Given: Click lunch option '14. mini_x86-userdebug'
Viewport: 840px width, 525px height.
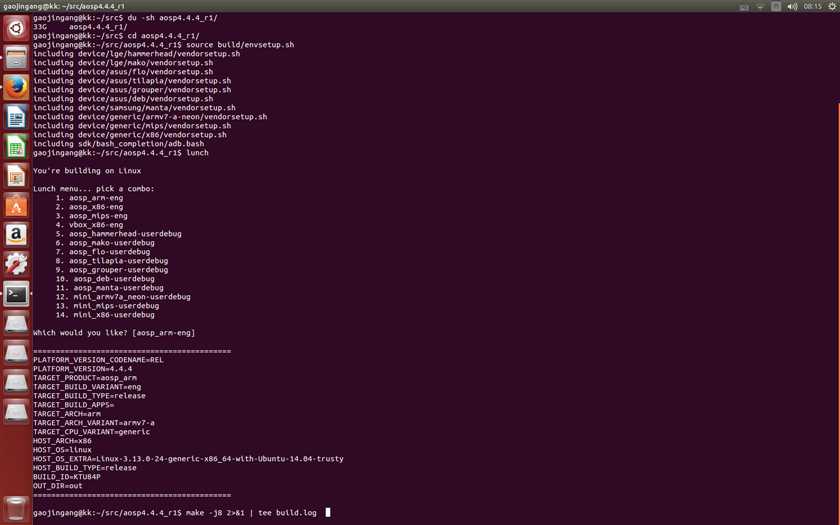Looking at the screenshot, I should point(105,315).
